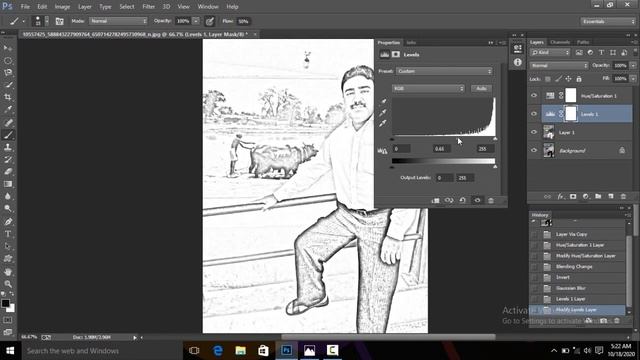Create new adjustment layer icon
640x360 pixels.
pyautogui.click(x=586, y=197)
